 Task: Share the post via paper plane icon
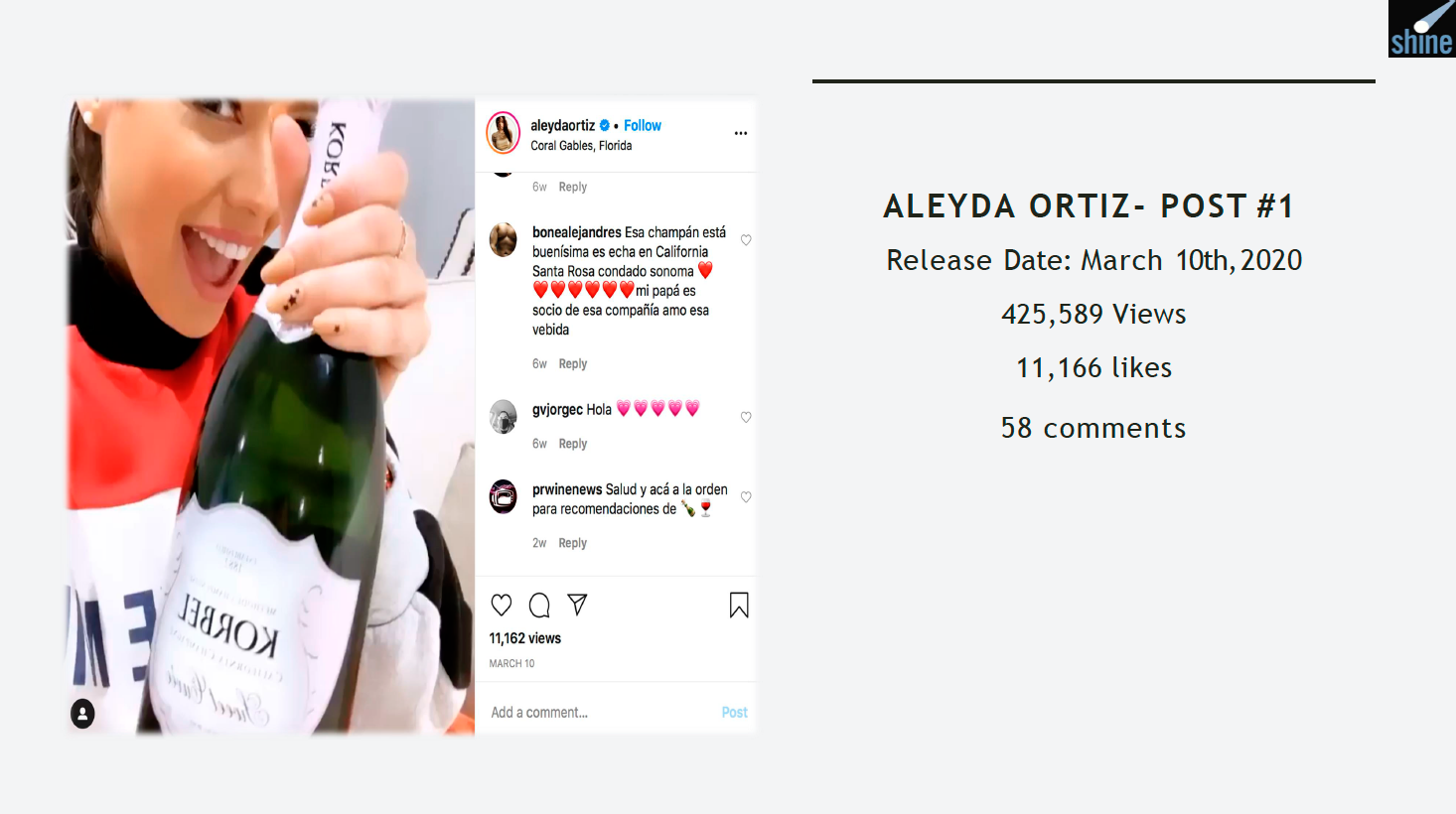point(577,605)
